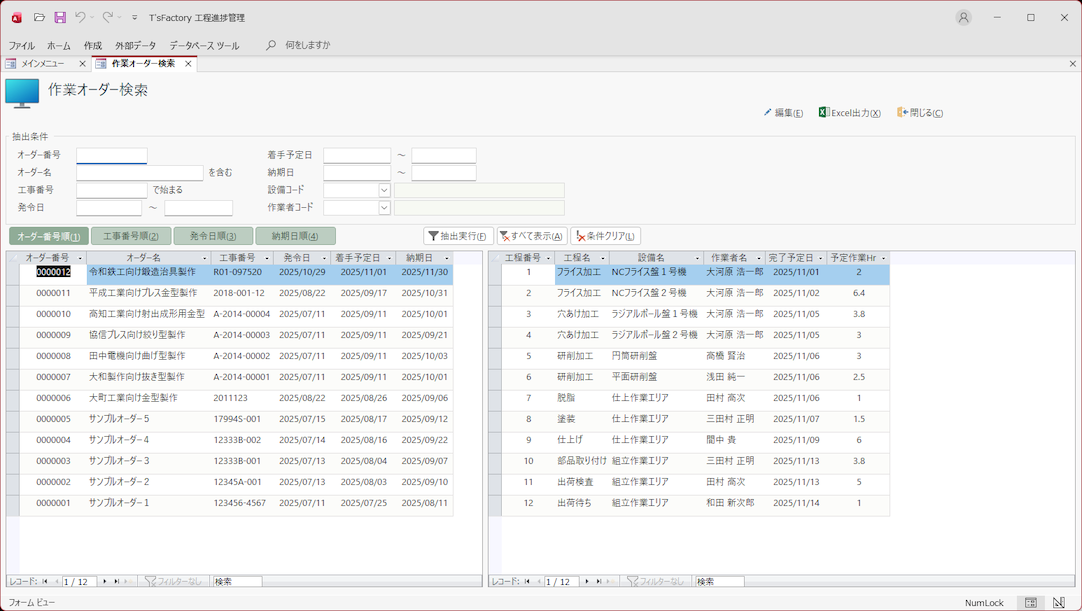Click the open folder icon in quick access
The height and width of the screenshot is (611, 1082).
pyautogui.click(x=39, y=17)
